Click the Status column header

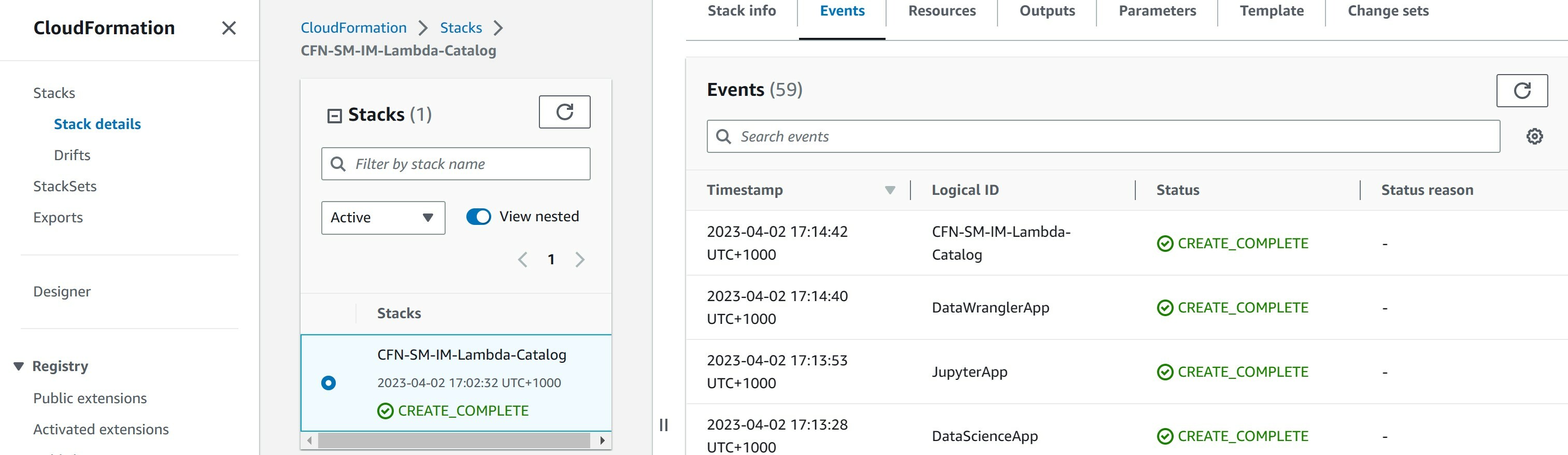pos(1177,190)
